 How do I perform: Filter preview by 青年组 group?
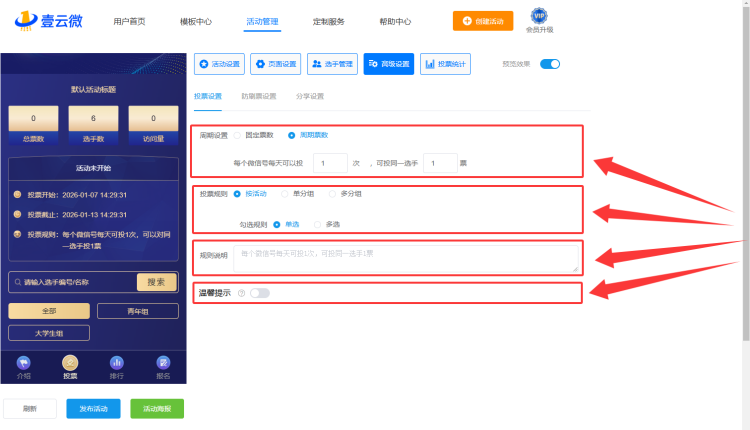[x=138, y=312]
